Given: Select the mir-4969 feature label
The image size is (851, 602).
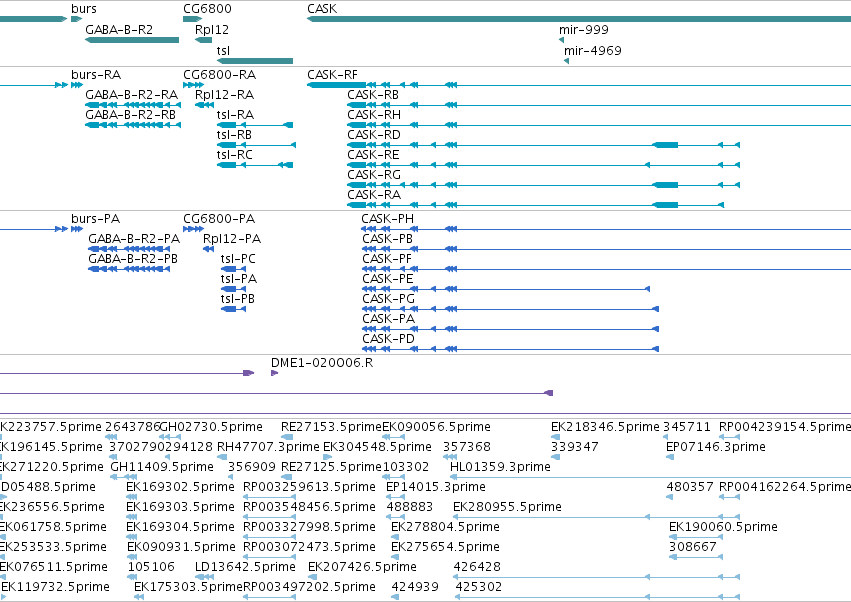Looking at the screenshot, I should pyautogui.click(x=593, y=50).
